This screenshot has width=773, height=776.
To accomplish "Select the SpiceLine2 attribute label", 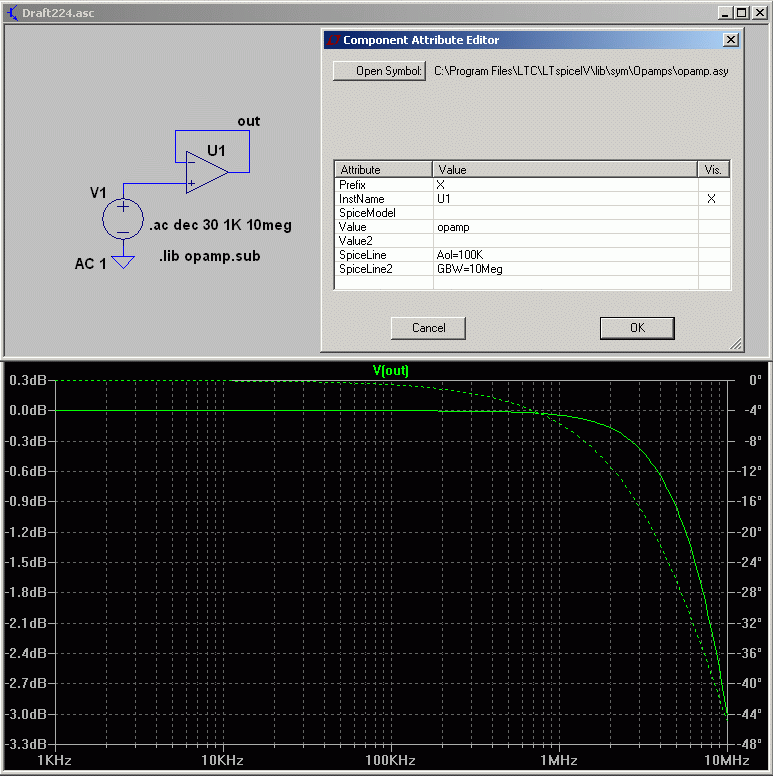I will coord(366,269).
